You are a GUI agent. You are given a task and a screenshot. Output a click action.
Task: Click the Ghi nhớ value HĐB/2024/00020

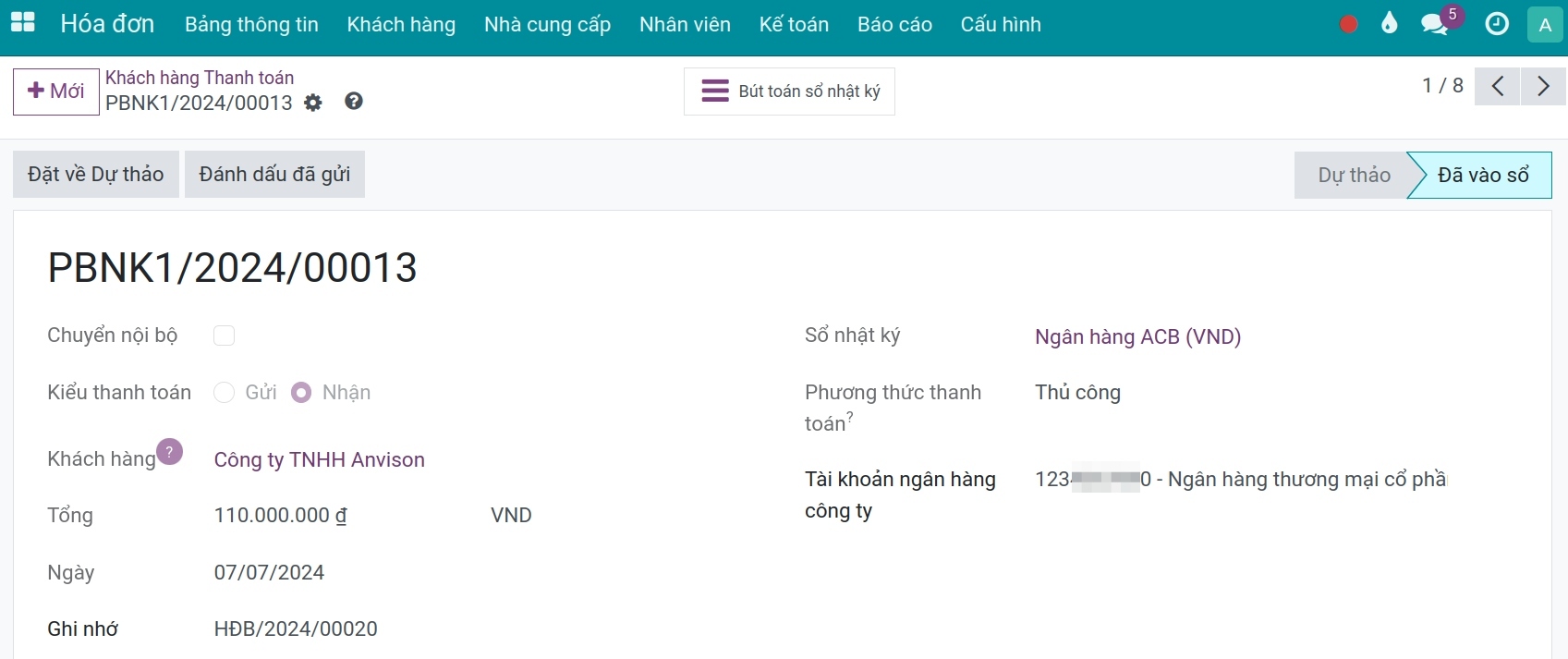(296, 628)
